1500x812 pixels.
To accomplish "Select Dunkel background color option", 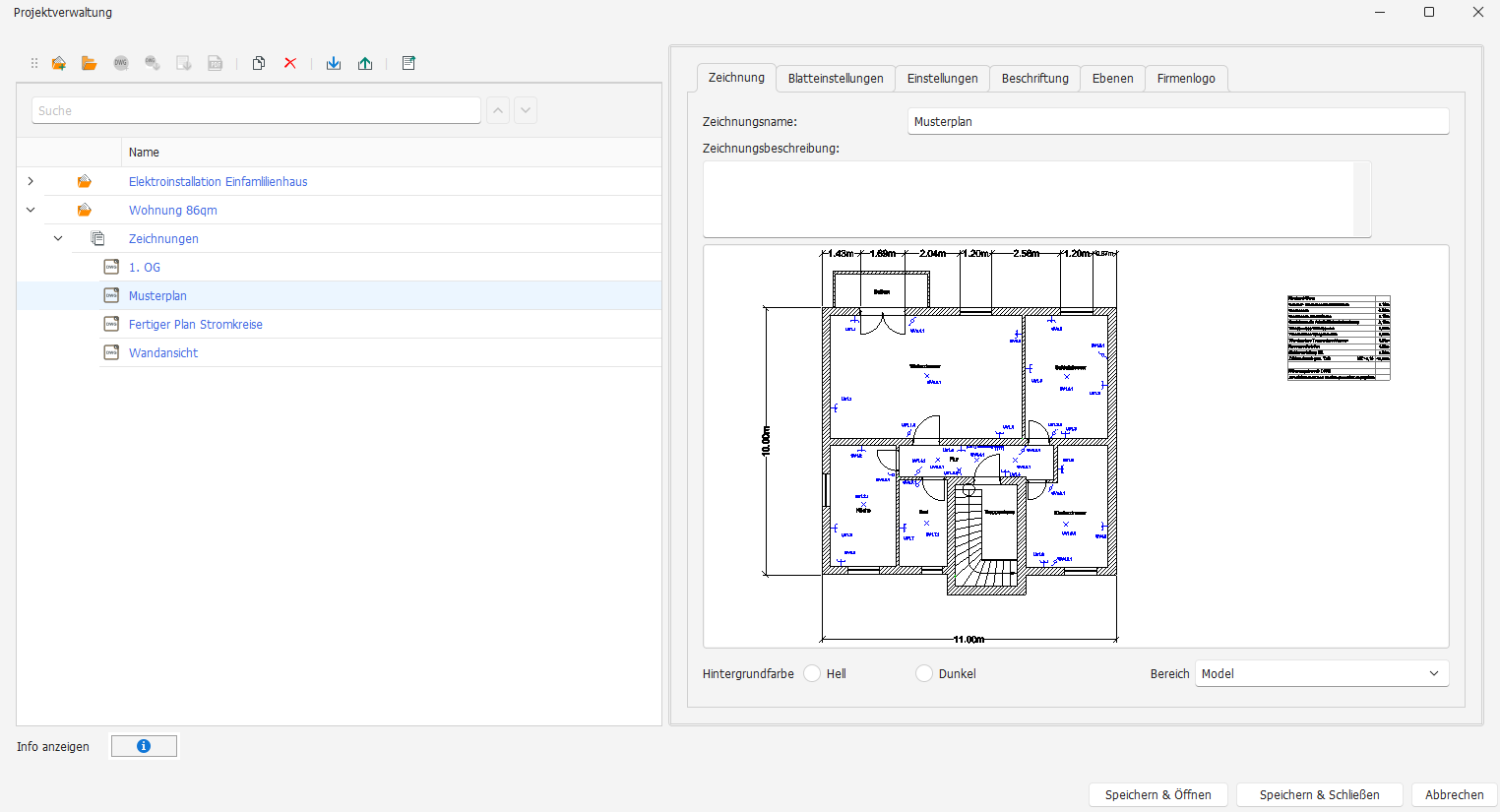I will click(x=924, y=673).
